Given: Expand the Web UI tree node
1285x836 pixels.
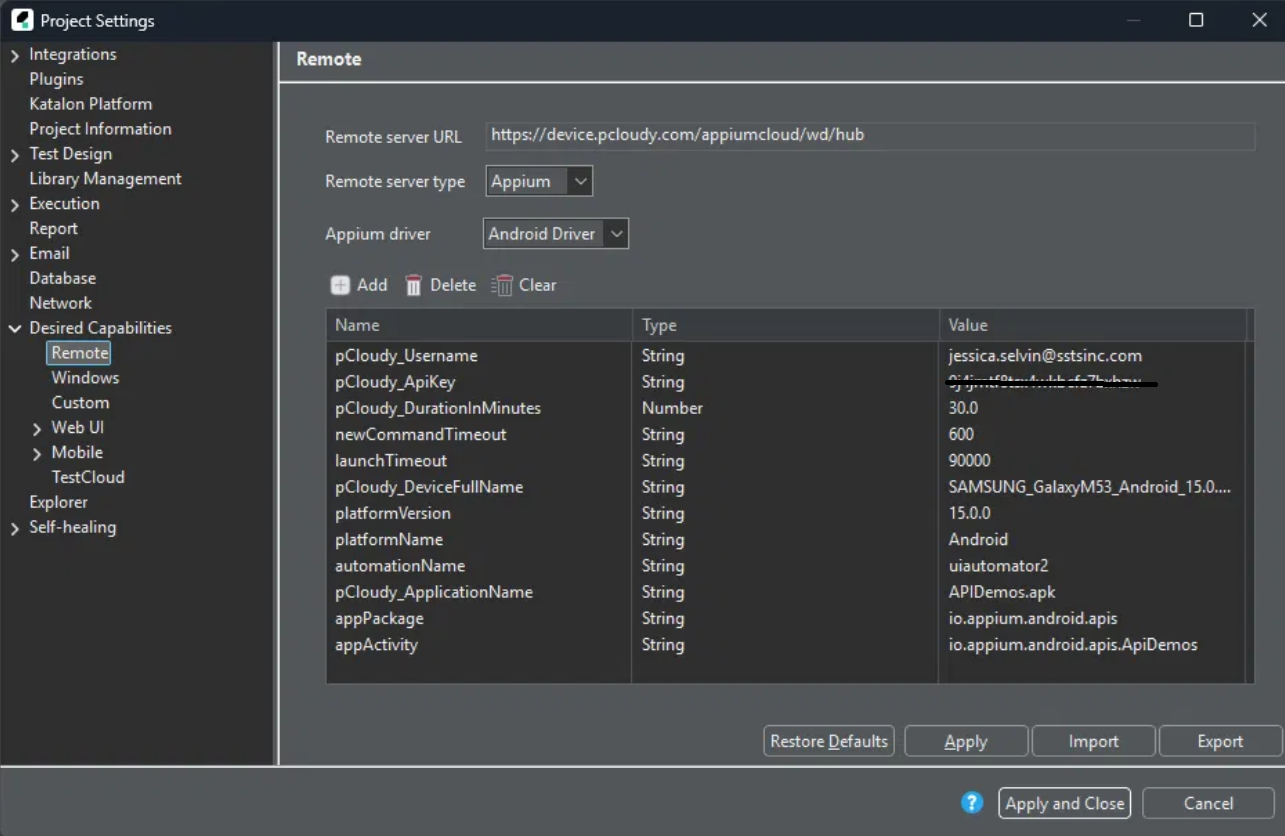Looking at the screenshot, I should 37,428.
